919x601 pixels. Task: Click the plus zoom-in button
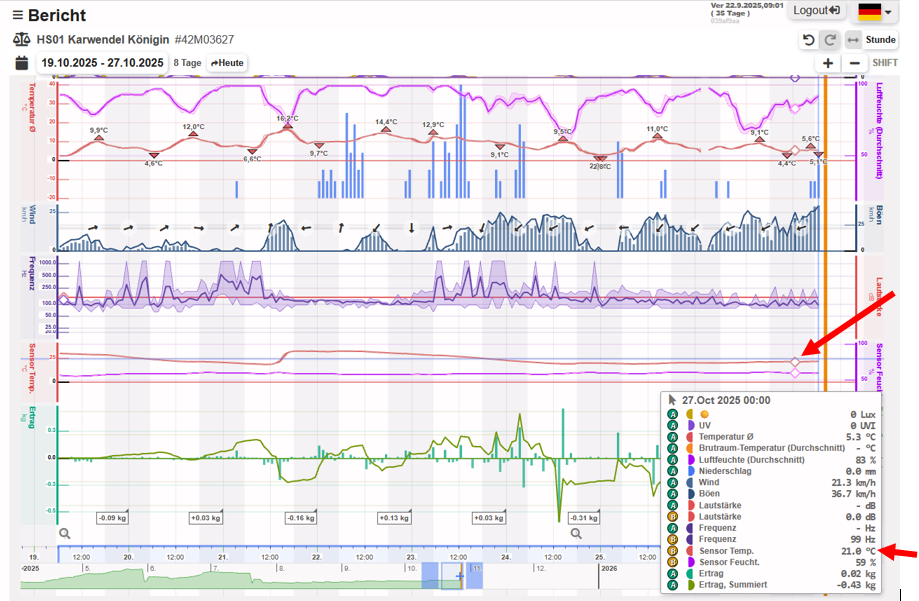[828, 63]
